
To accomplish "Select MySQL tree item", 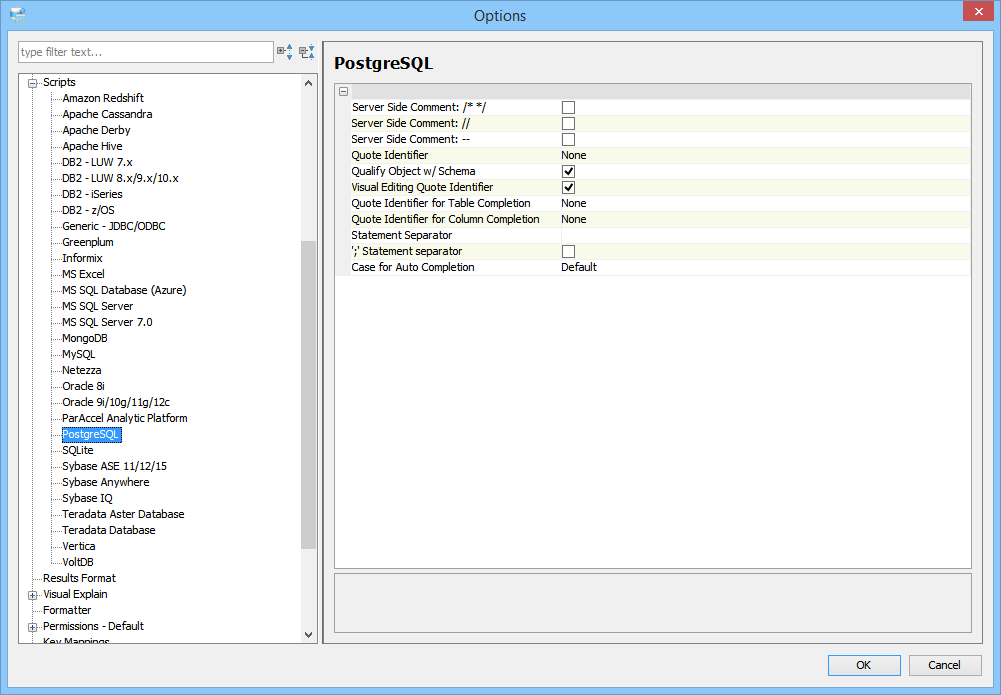I will [79, 354].
